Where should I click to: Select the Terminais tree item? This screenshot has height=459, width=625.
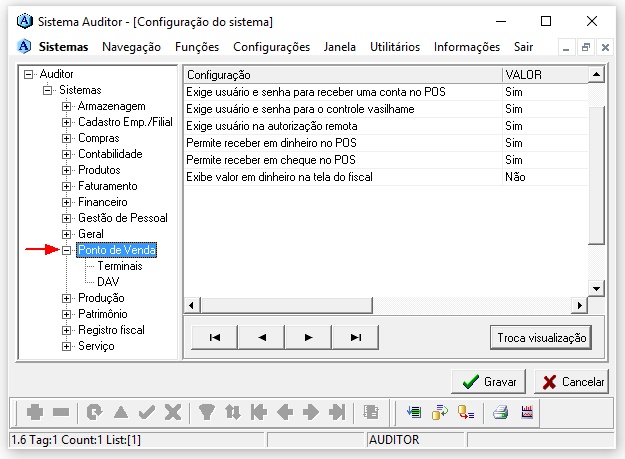(119, 267)
